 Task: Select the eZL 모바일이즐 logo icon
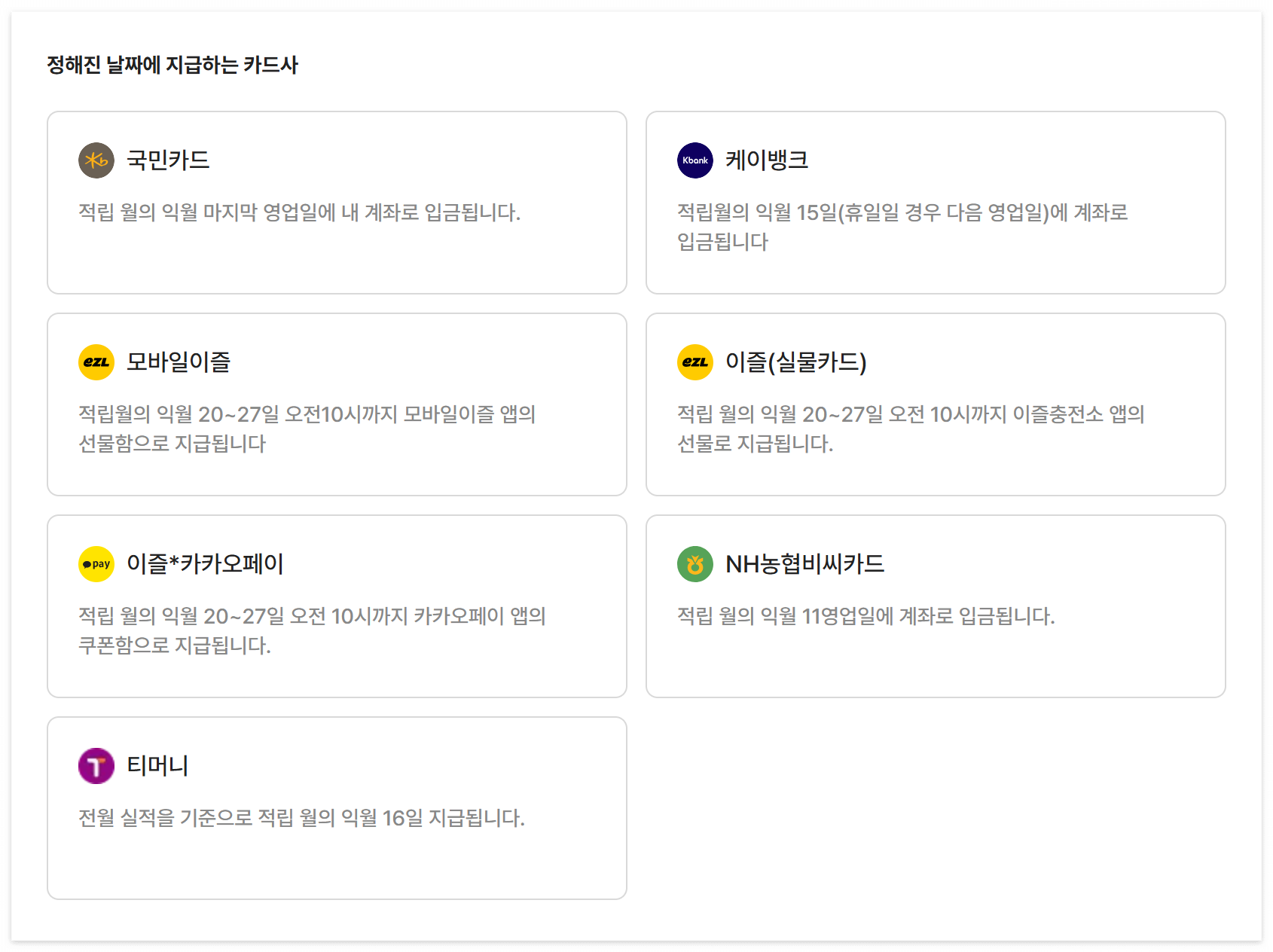tap(96, 362)
